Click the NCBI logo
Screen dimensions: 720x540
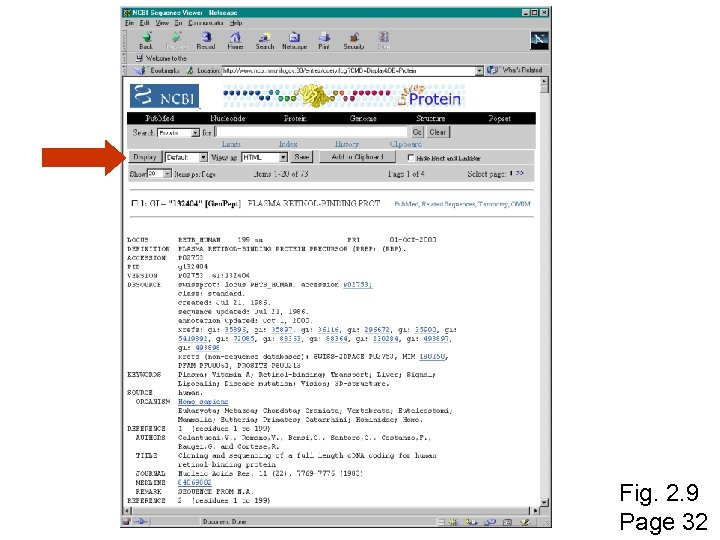coord(164,96)
